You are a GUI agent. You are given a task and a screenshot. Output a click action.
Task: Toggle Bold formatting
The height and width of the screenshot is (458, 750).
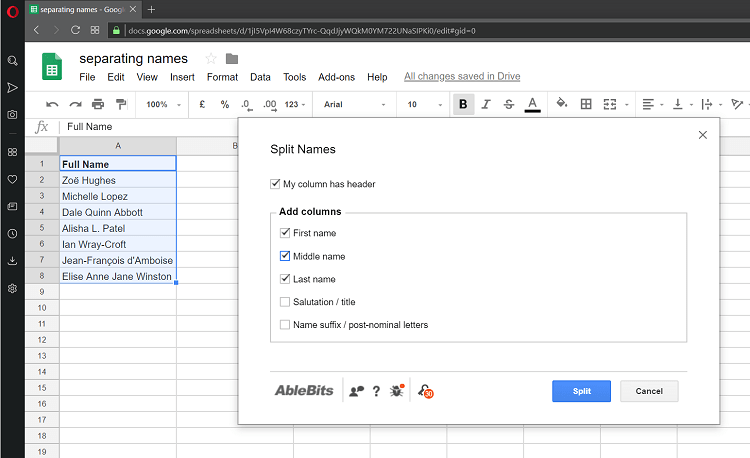(463, 104)
